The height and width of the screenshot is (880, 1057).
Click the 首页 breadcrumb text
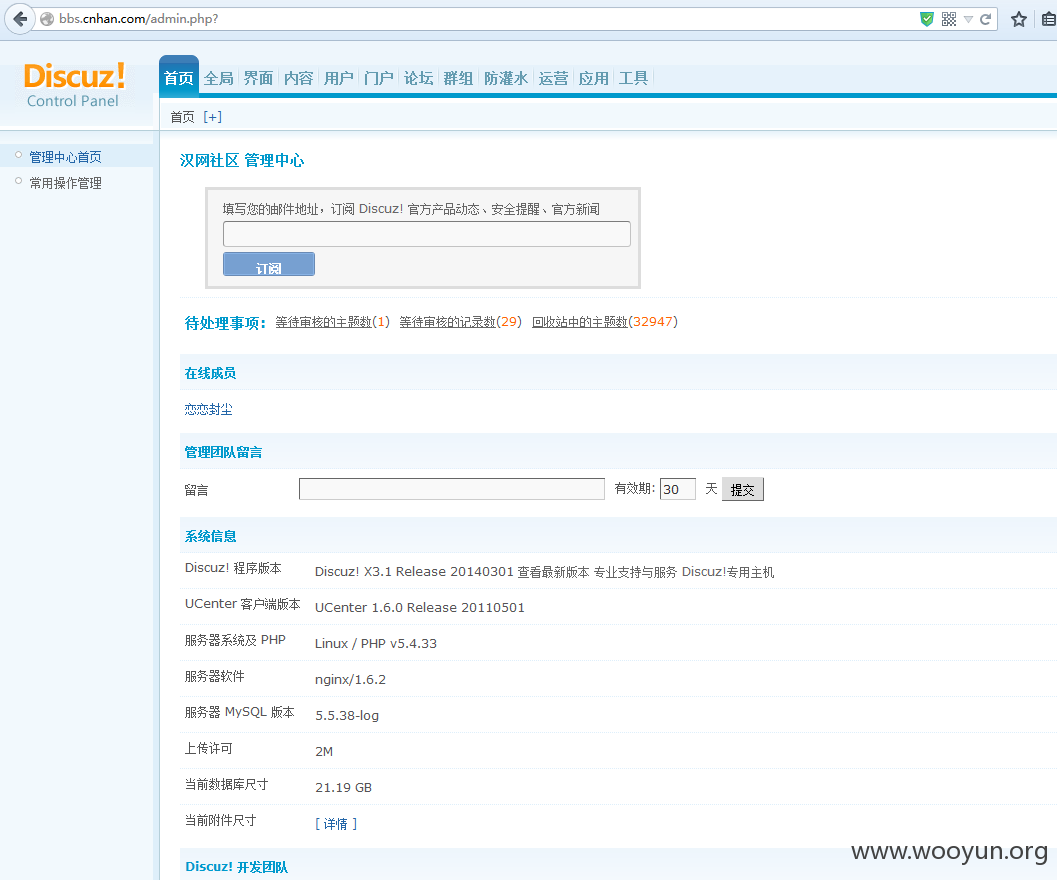182,117
